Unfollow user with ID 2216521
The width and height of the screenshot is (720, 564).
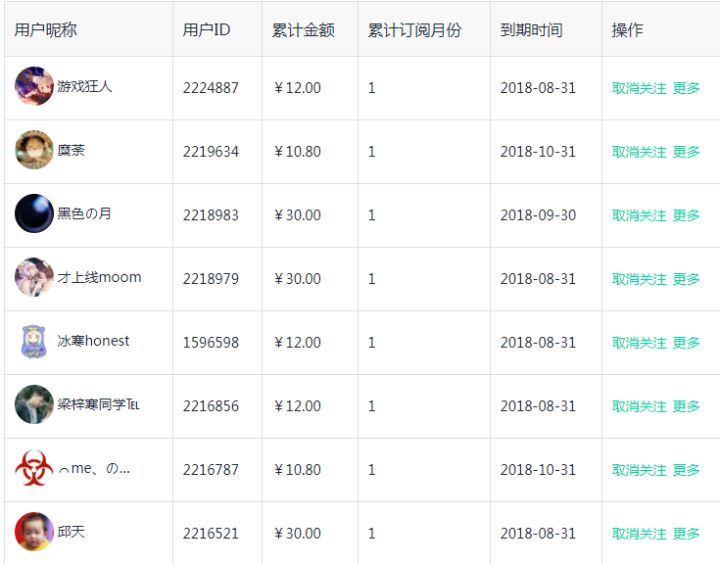pyautogui.click(x=638, y=534)
